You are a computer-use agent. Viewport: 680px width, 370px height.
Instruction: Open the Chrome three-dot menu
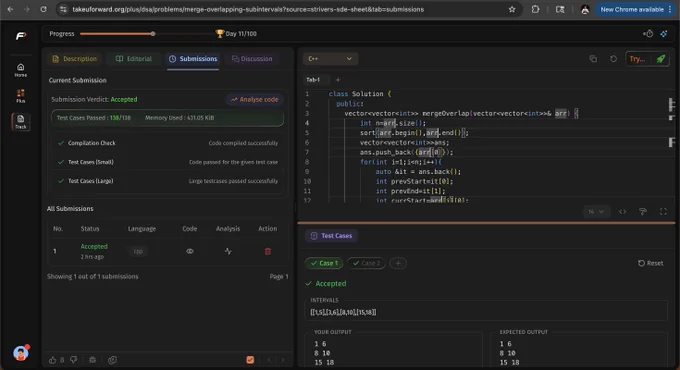click(x=670, y=9)
